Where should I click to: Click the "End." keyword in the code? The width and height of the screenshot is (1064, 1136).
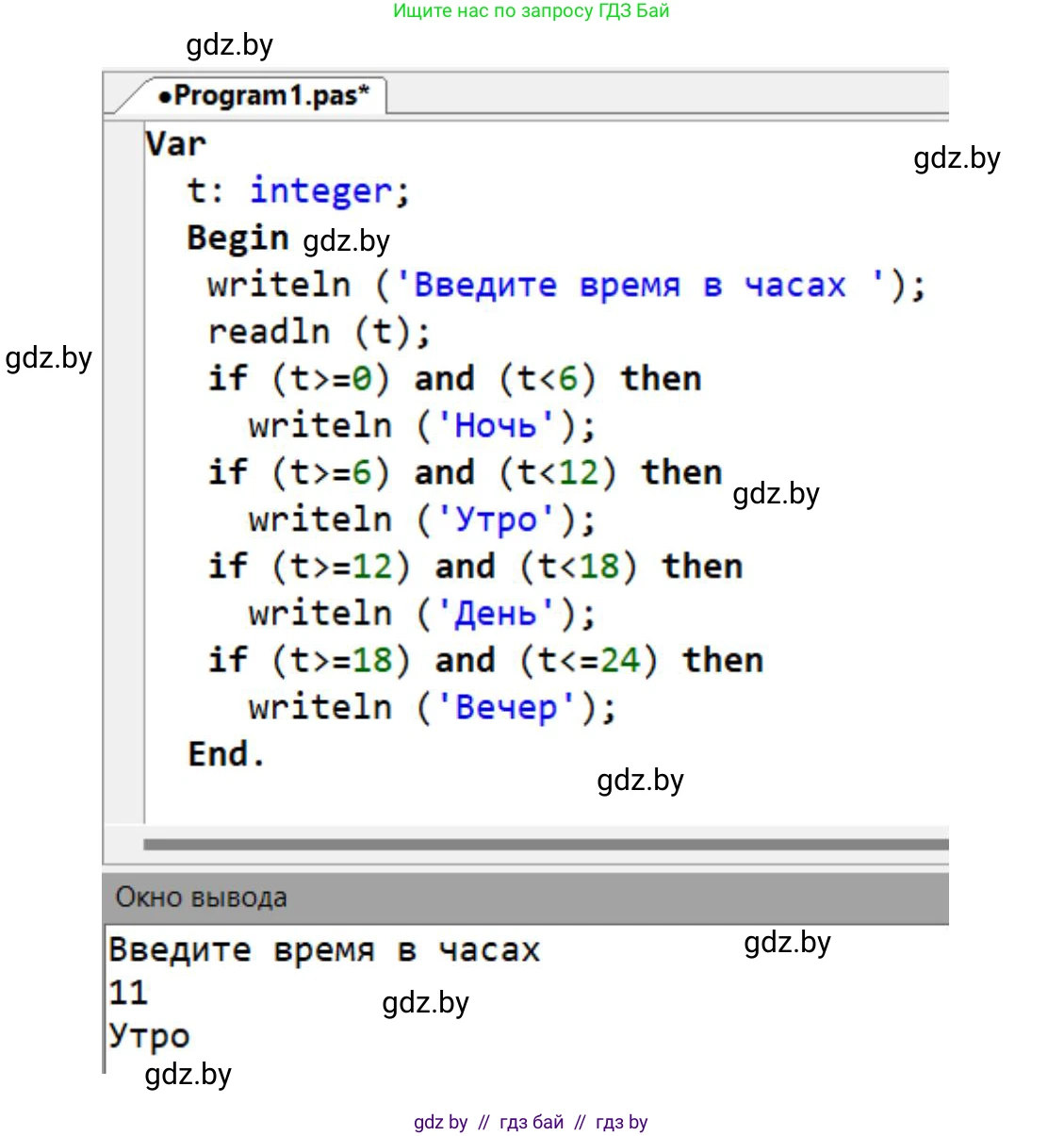226,754
